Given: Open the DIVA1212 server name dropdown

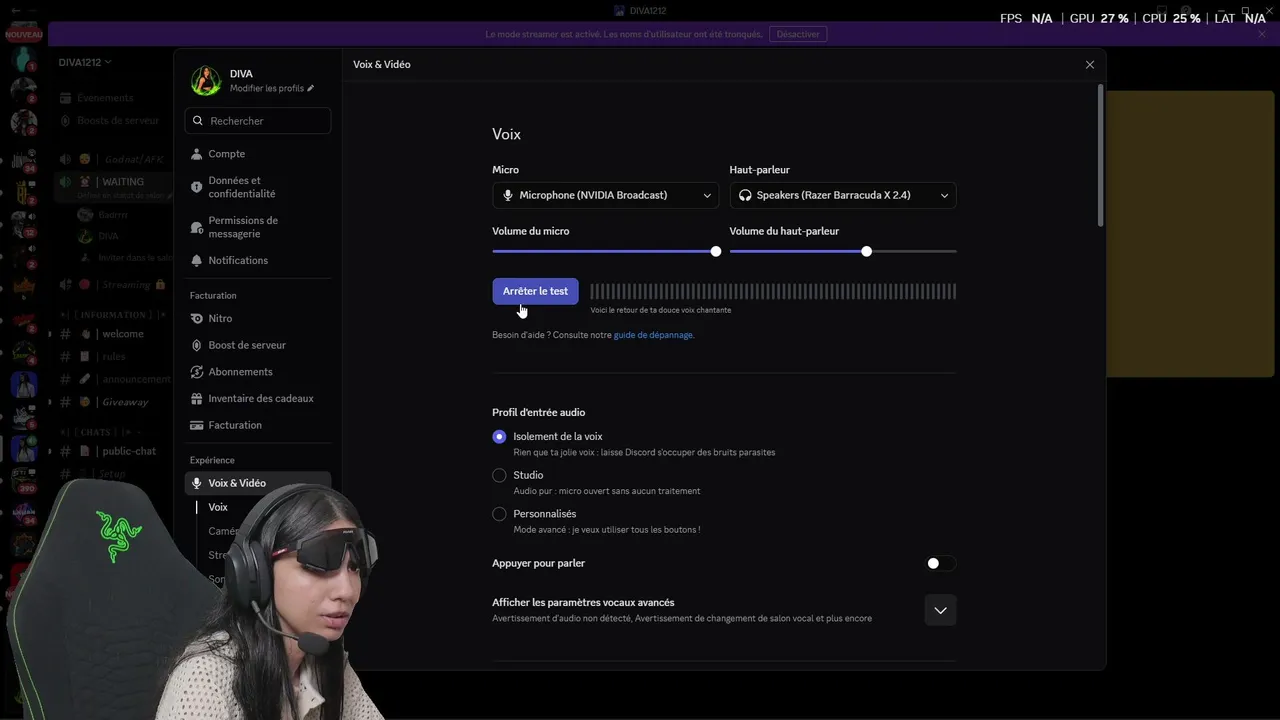Looking at the screenshot, I should coord(85,62).
